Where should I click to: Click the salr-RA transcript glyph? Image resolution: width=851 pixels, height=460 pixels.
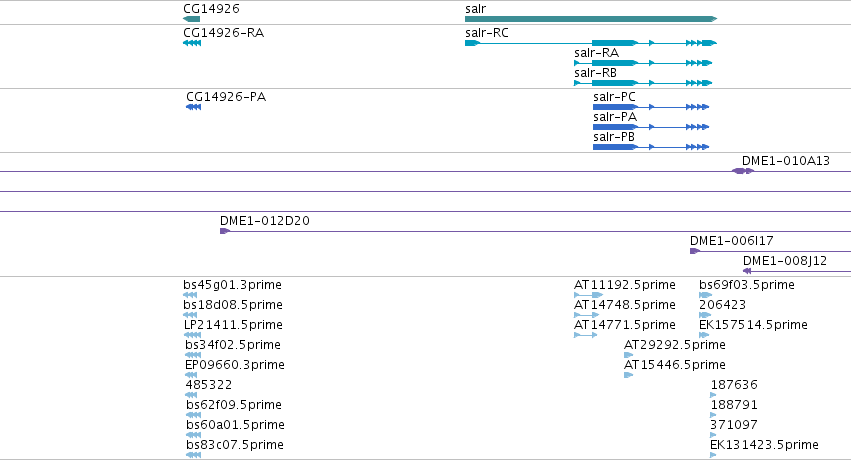click(x=643, y=63)
